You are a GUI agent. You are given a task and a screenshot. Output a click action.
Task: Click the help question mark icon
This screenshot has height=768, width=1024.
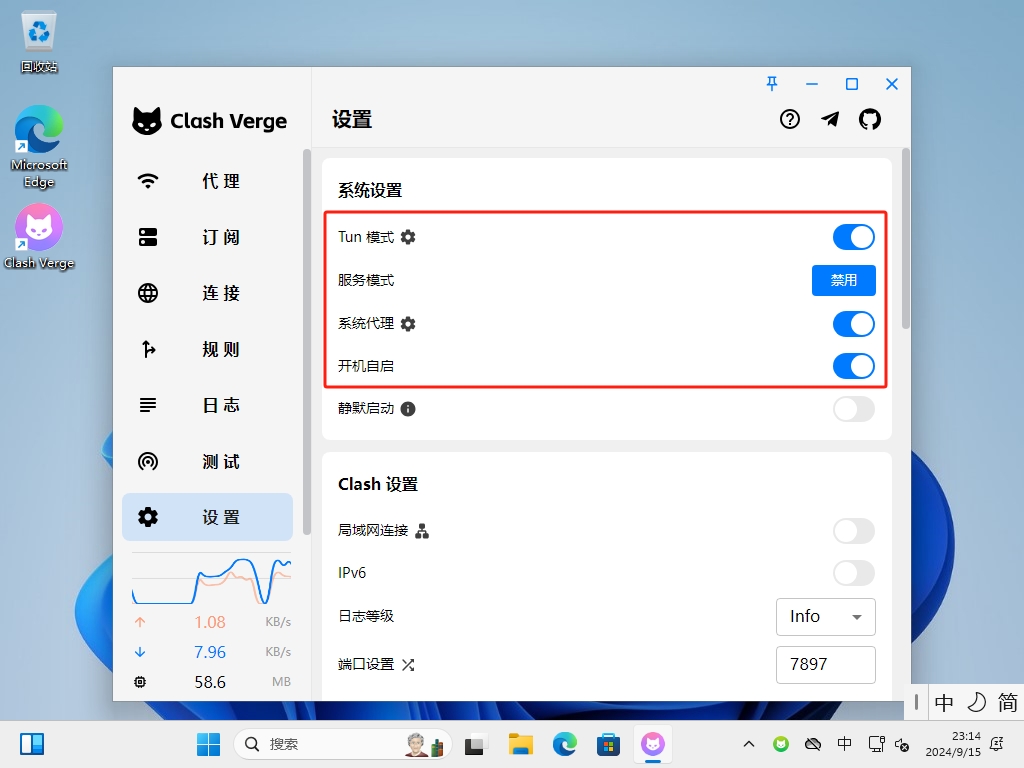[x=790, y=119]
